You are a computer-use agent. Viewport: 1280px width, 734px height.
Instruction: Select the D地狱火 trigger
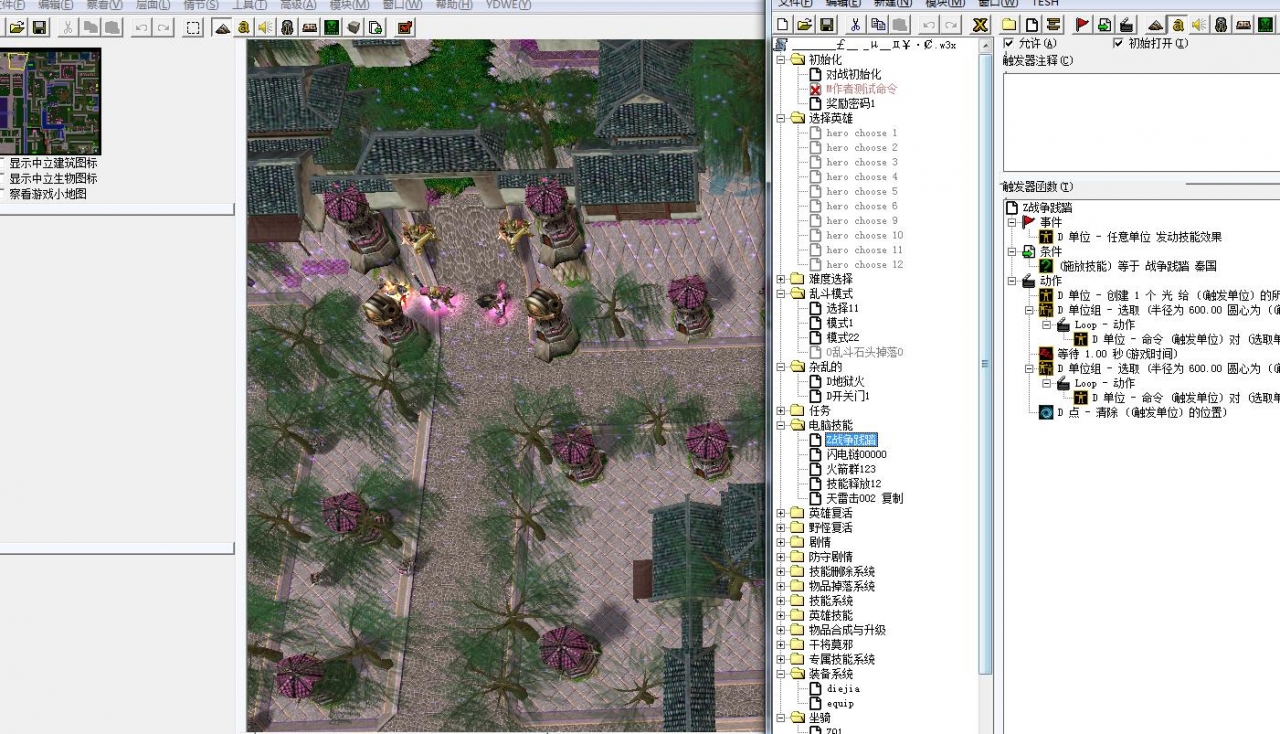pyautogui.click(x=844, y=382)
